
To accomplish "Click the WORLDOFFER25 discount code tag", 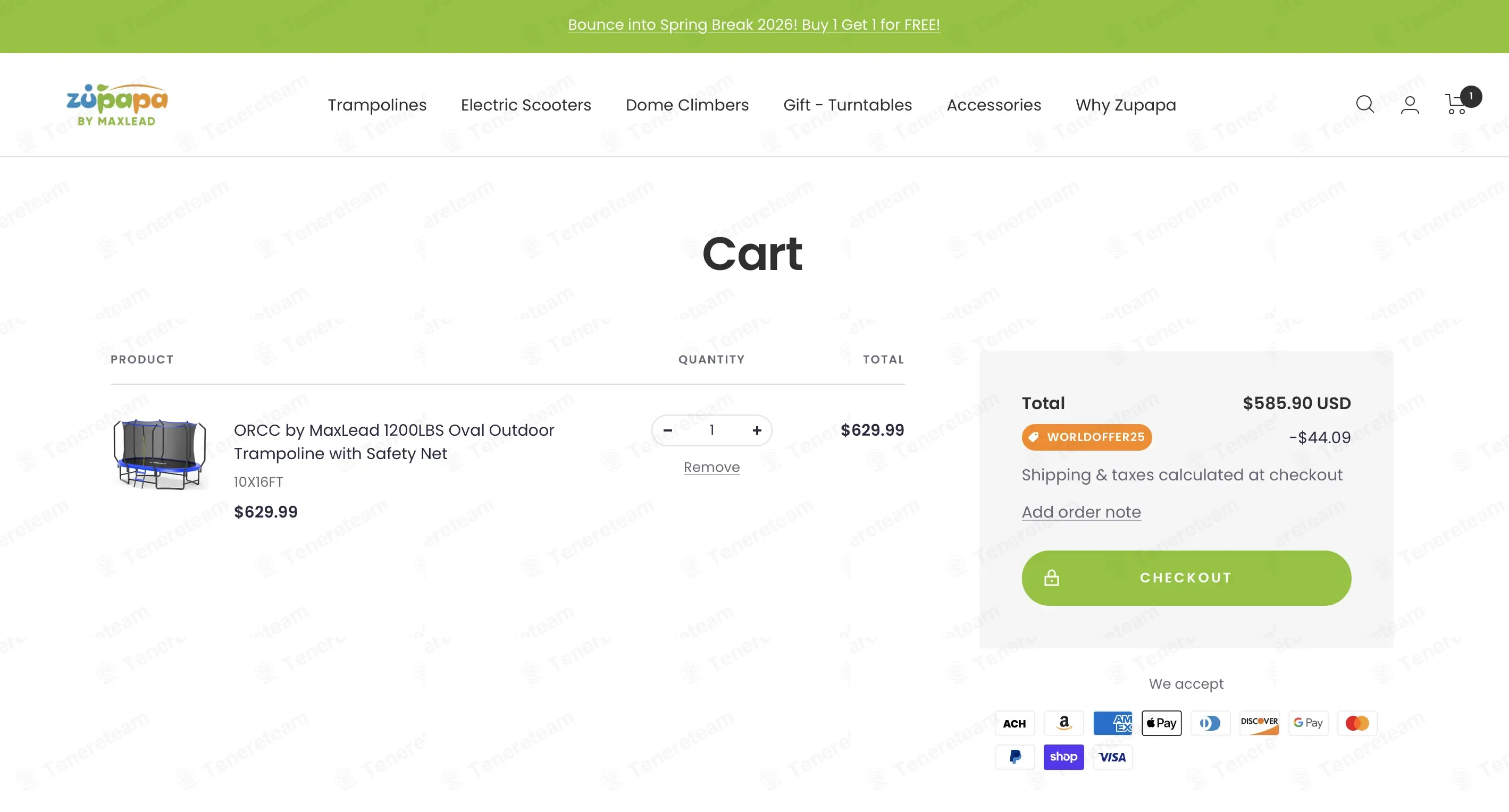I will [1087, 437].
